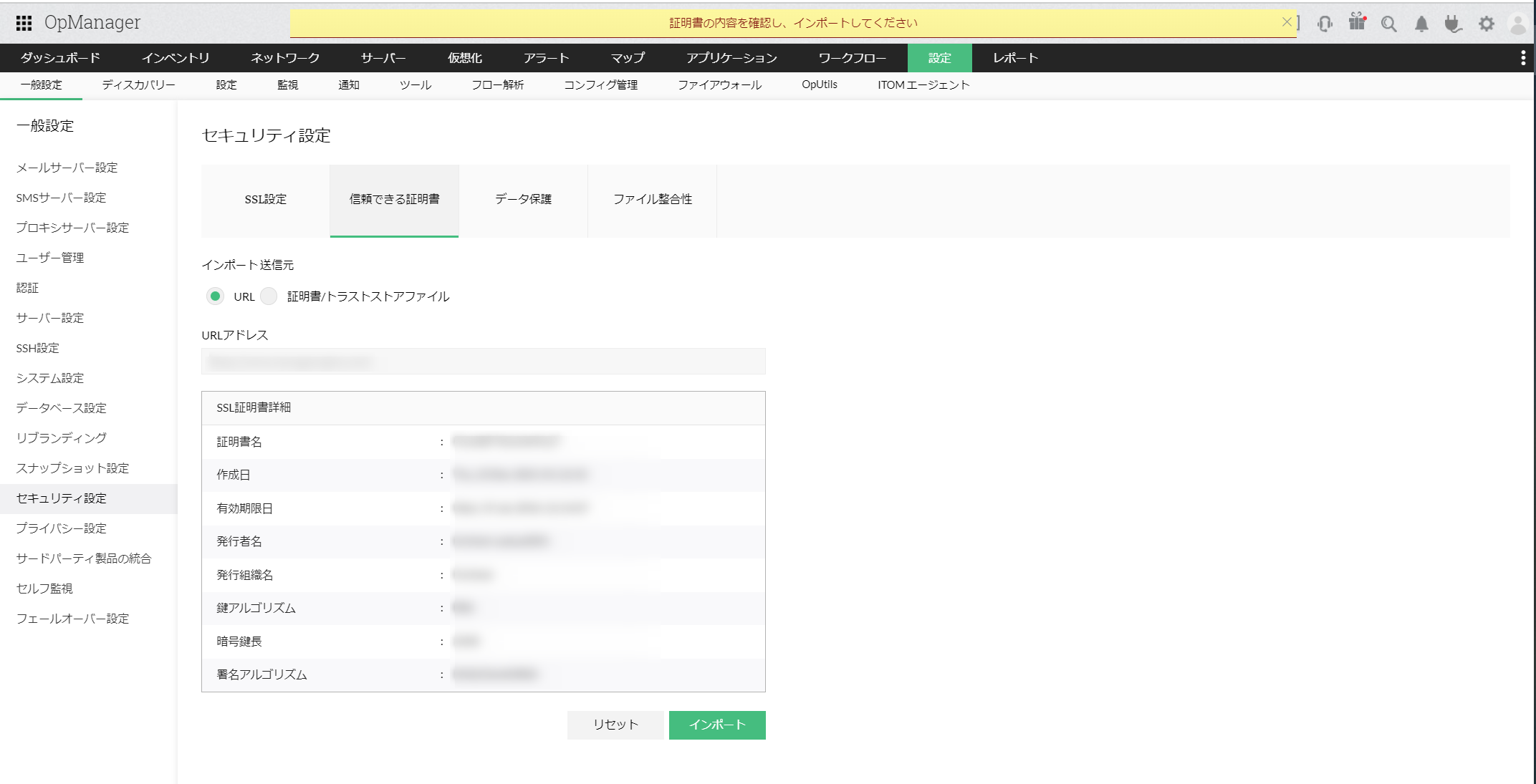Expand the ネットワーク menu

click(284, 58)
